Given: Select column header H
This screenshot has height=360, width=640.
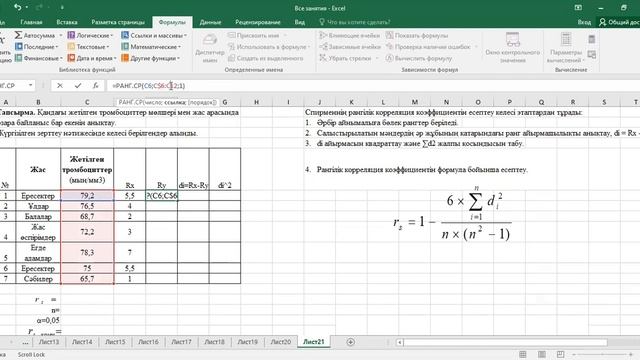Looking at the screenshot, I should tap(256, 102).
